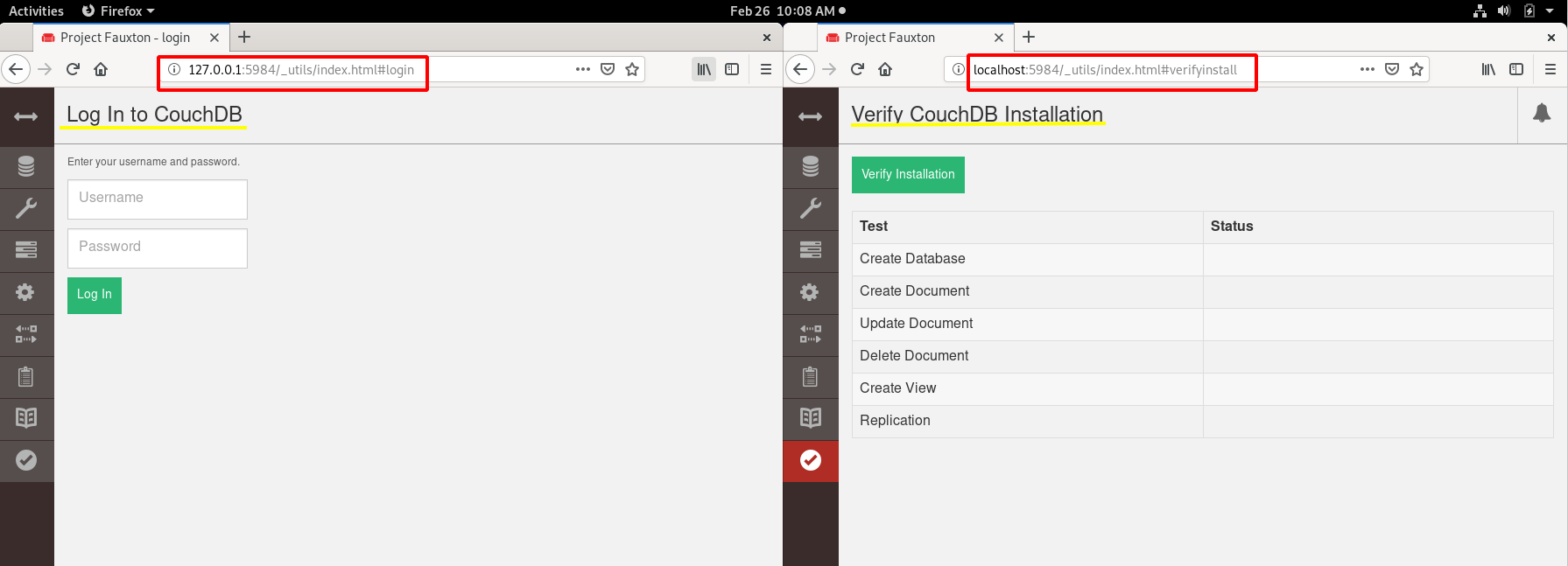Expand the Firefox application menu in top bar
Screen dimensions: 1568x566
(119, 11)
